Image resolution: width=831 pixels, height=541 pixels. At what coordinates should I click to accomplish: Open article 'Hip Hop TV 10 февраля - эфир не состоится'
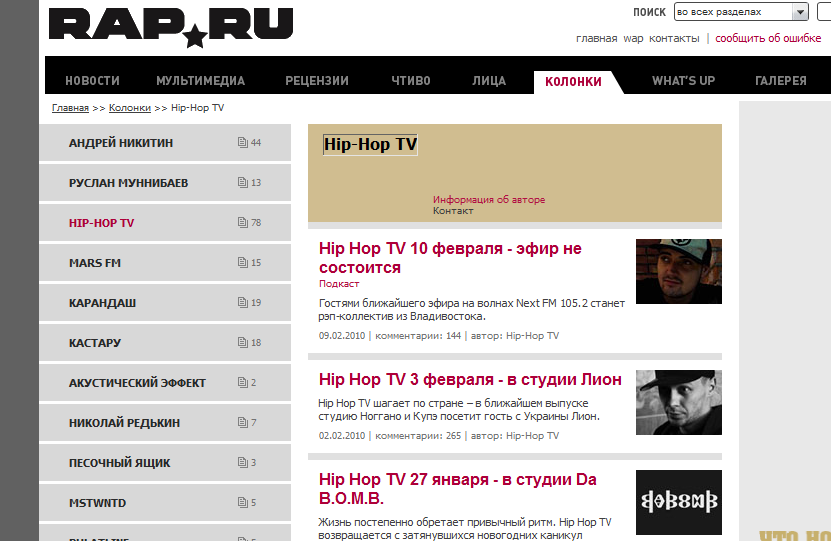[x=450, y=258]
